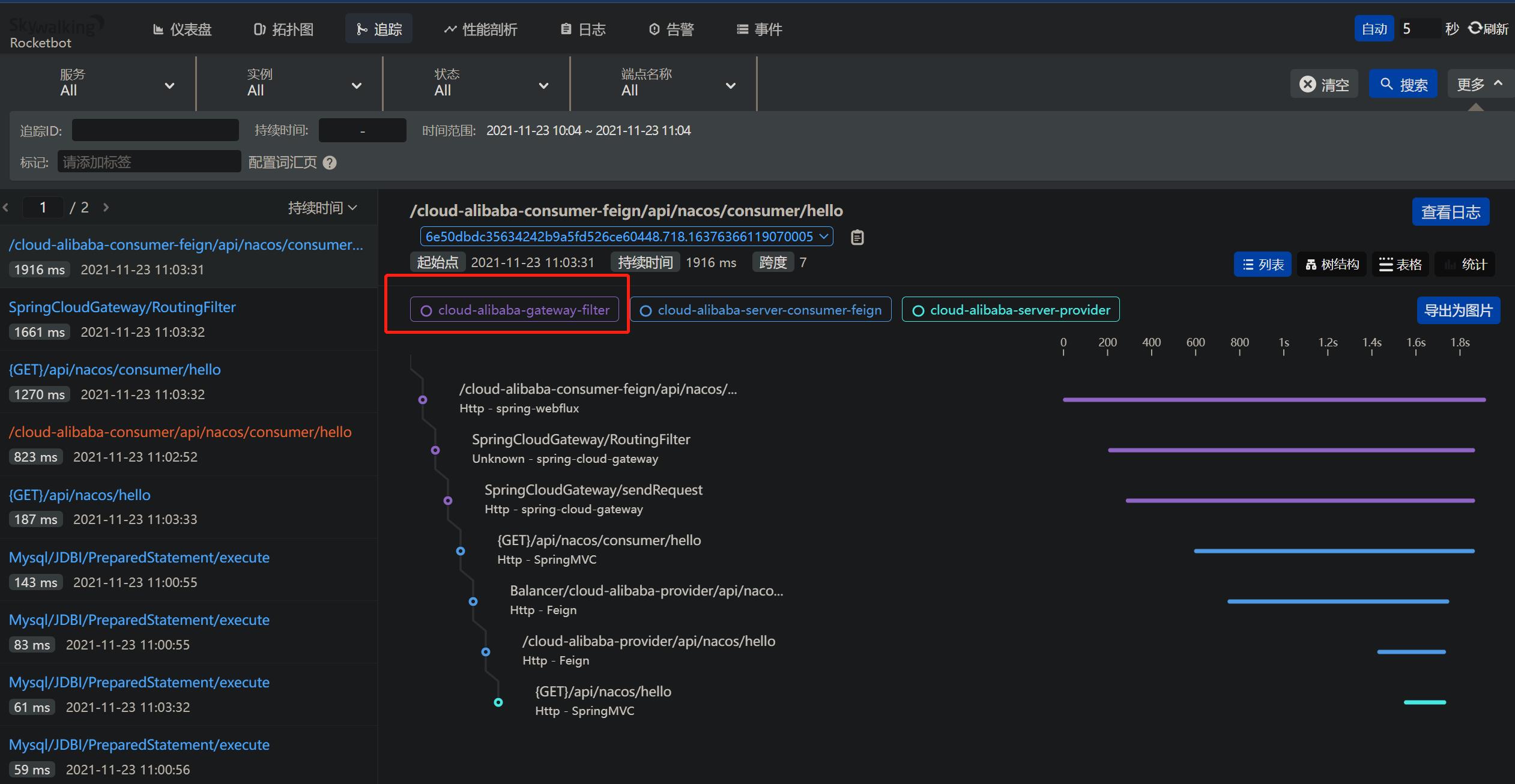This screenshot has height=784, width=1515.
Task: Go to next page of trace list
Action: click(106, 207)
